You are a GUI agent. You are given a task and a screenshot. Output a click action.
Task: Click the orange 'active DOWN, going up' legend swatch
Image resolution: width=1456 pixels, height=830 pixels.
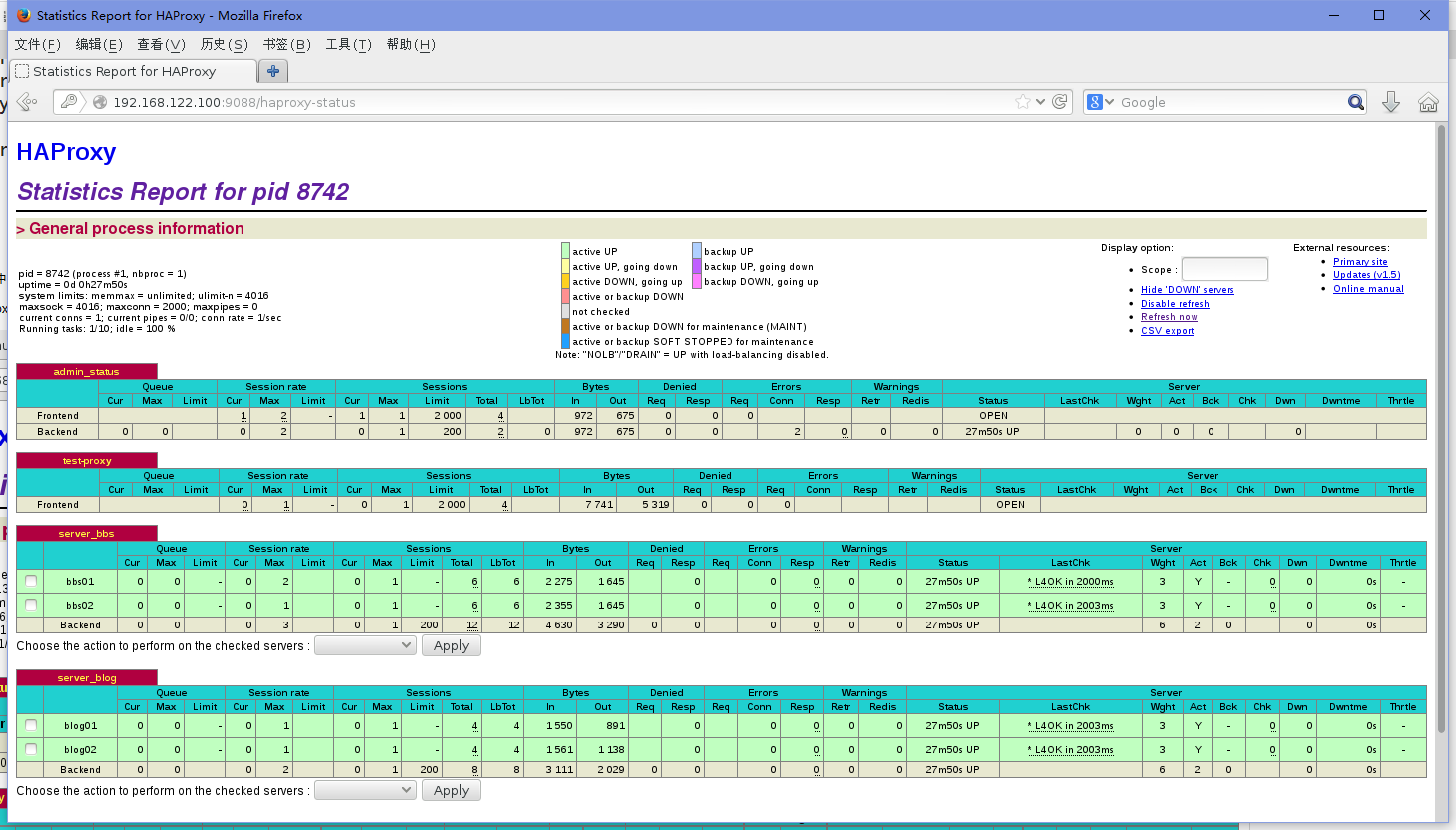tap(565, 281)
